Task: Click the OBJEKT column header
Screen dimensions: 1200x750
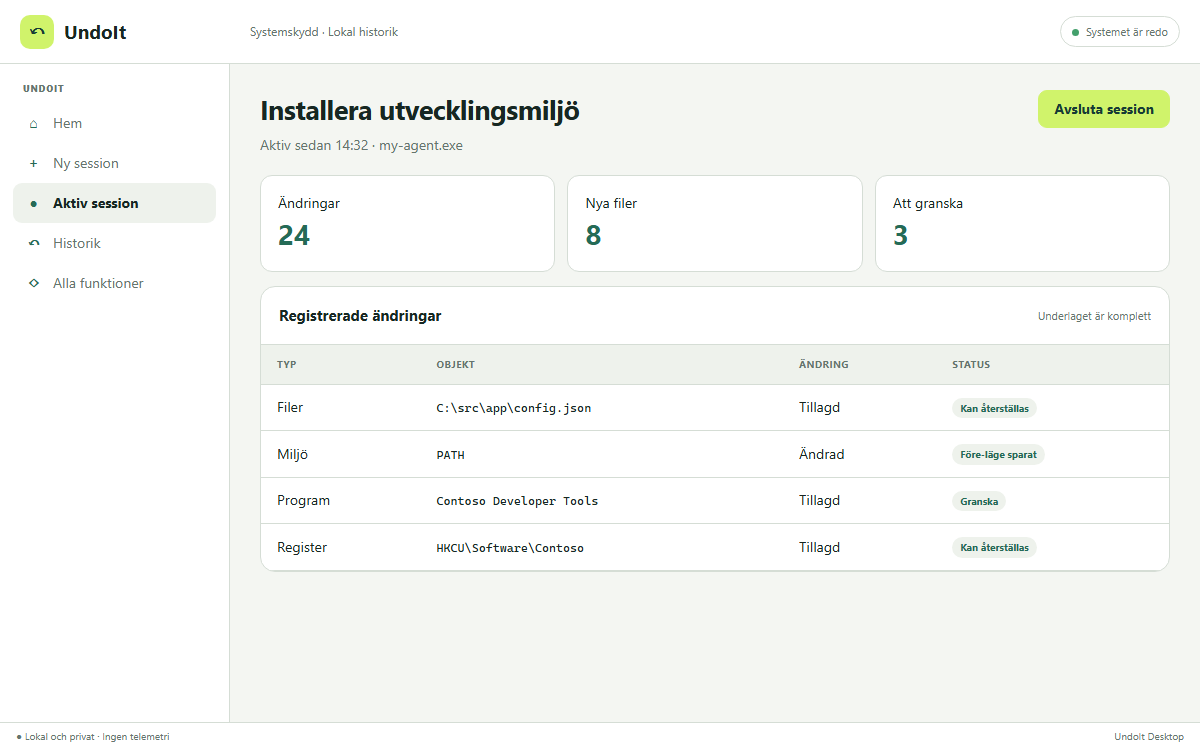Action: 456,365
